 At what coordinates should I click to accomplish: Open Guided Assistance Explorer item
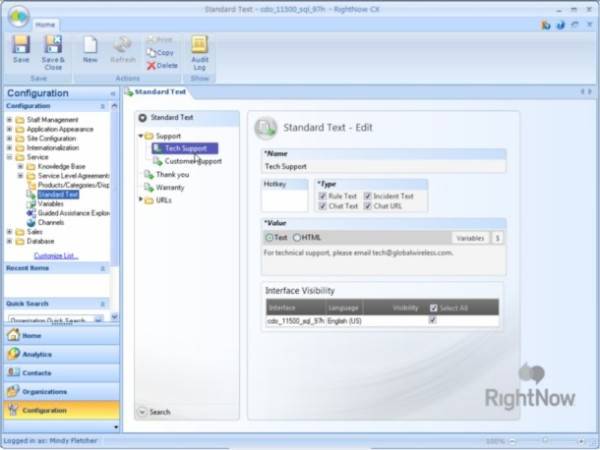[68, 213]
